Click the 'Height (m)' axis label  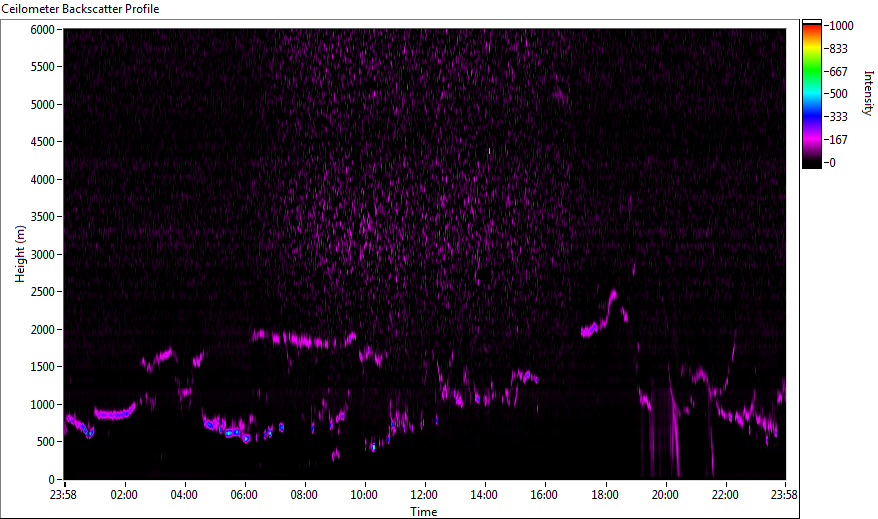coord(20,254)
